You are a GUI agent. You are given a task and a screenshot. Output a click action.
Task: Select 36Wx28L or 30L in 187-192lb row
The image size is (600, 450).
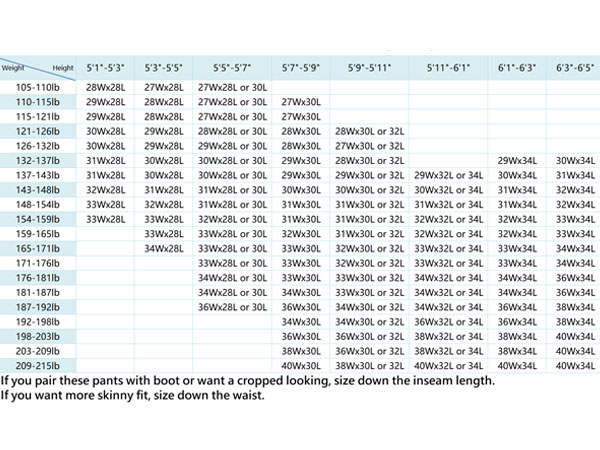[232, 307]
